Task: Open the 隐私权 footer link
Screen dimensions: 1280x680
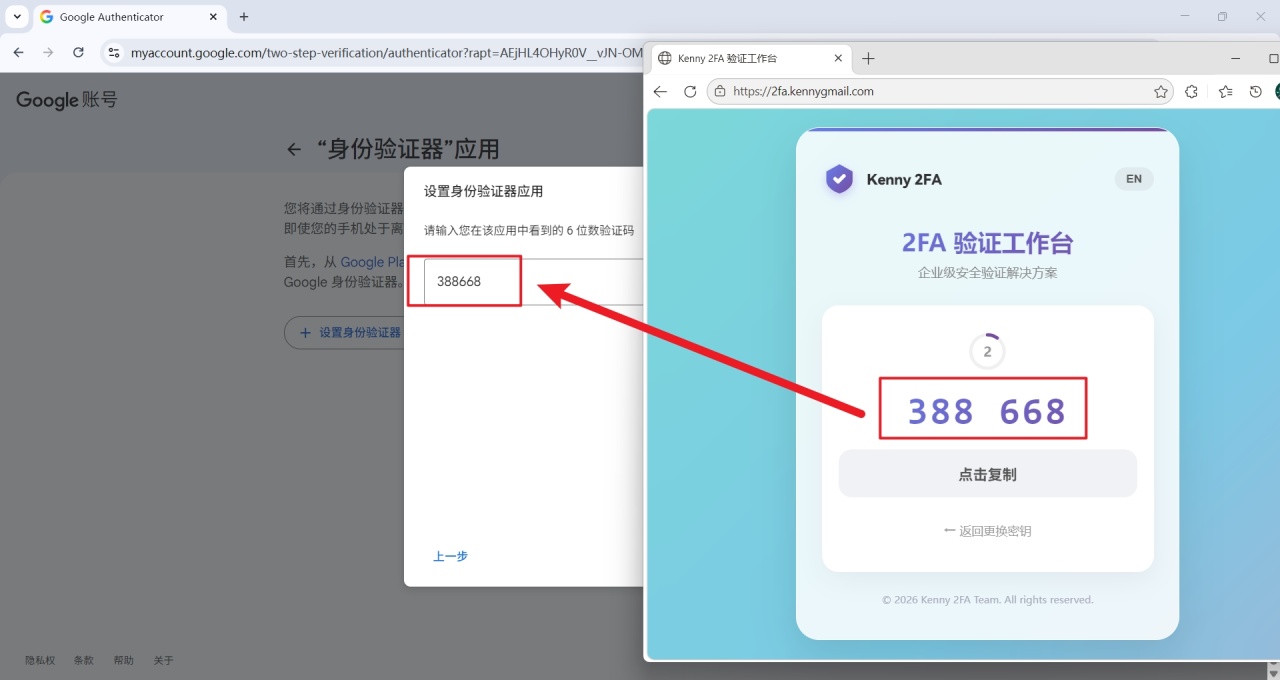Action: tap(40, 660)
